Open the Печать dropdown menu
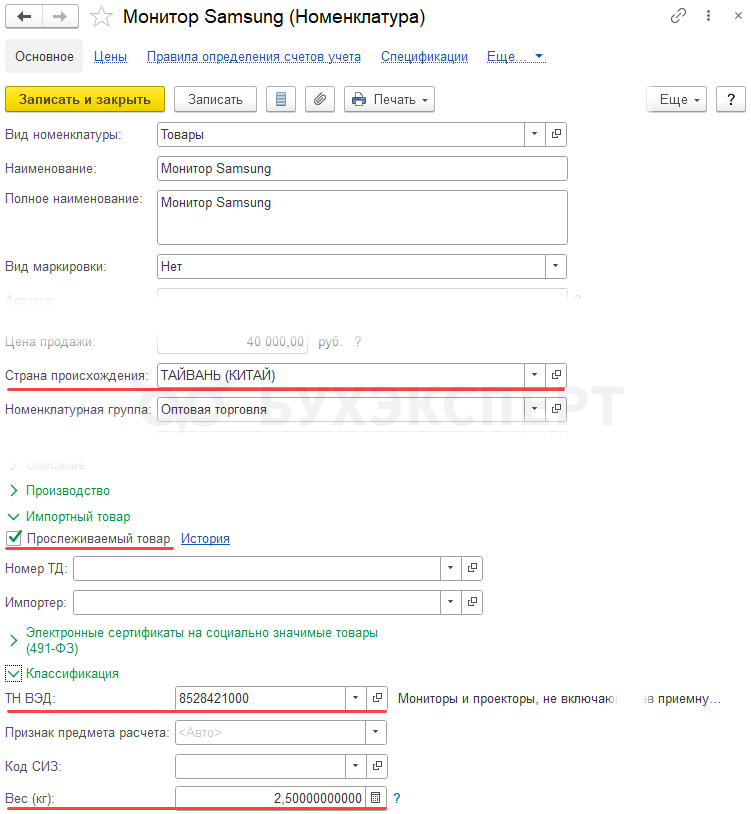The height and width of the screenshot is (814, 751). click(x=389, y=99)
